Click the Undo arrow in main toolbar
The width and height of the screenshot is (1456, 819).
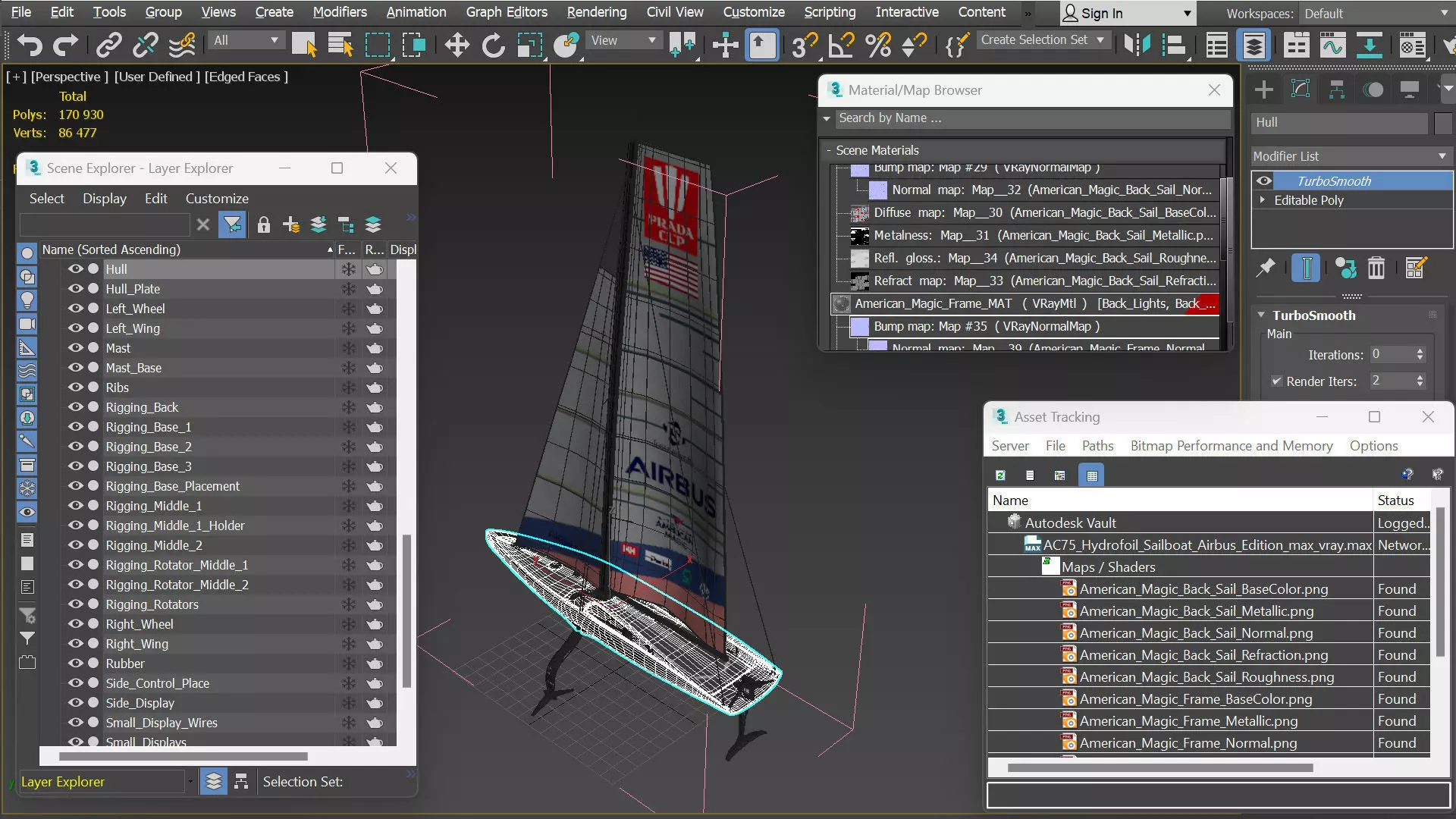point(30,45)
